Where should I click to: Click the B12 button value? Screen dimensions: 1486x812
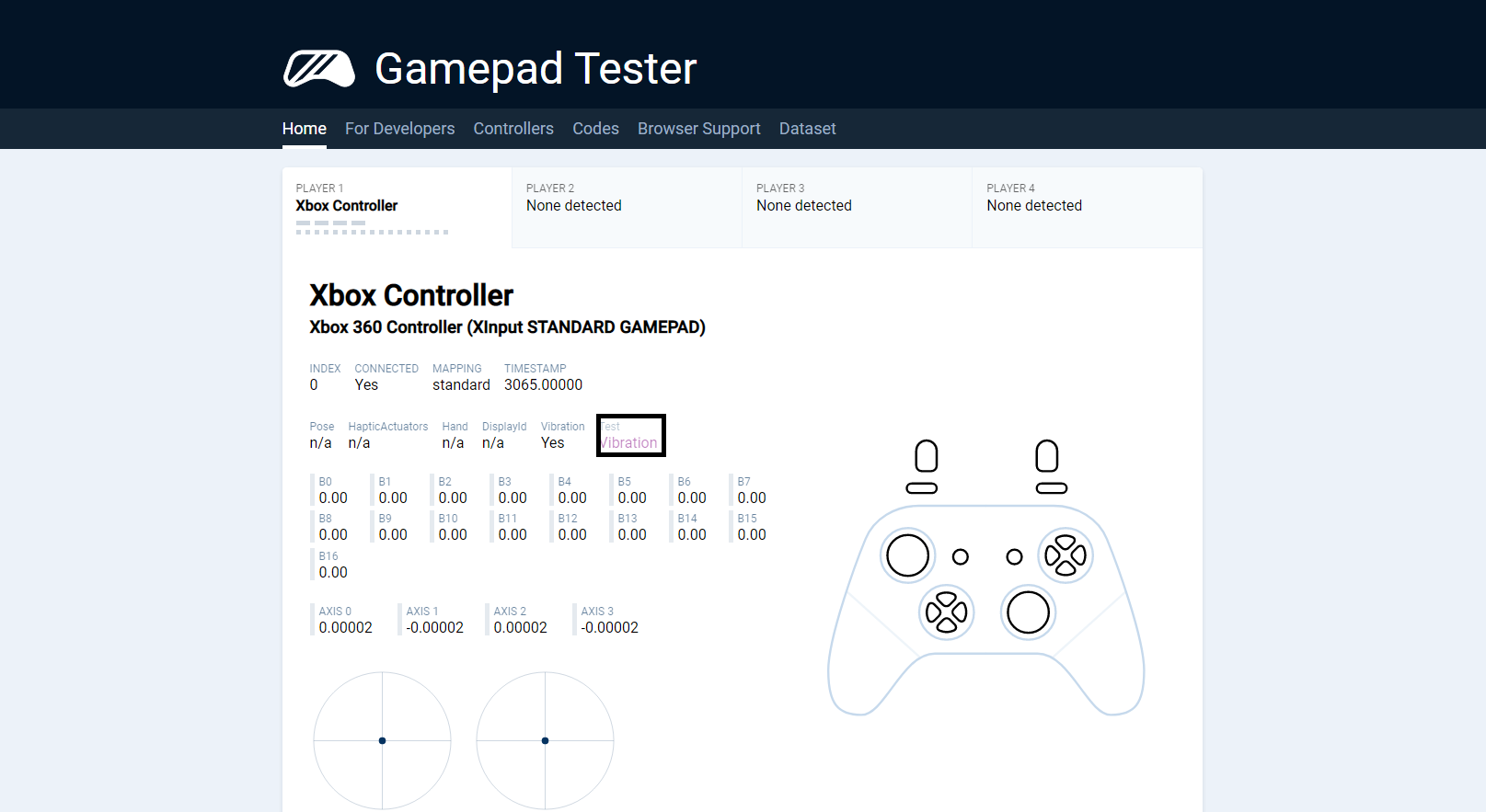click(572, 535)
